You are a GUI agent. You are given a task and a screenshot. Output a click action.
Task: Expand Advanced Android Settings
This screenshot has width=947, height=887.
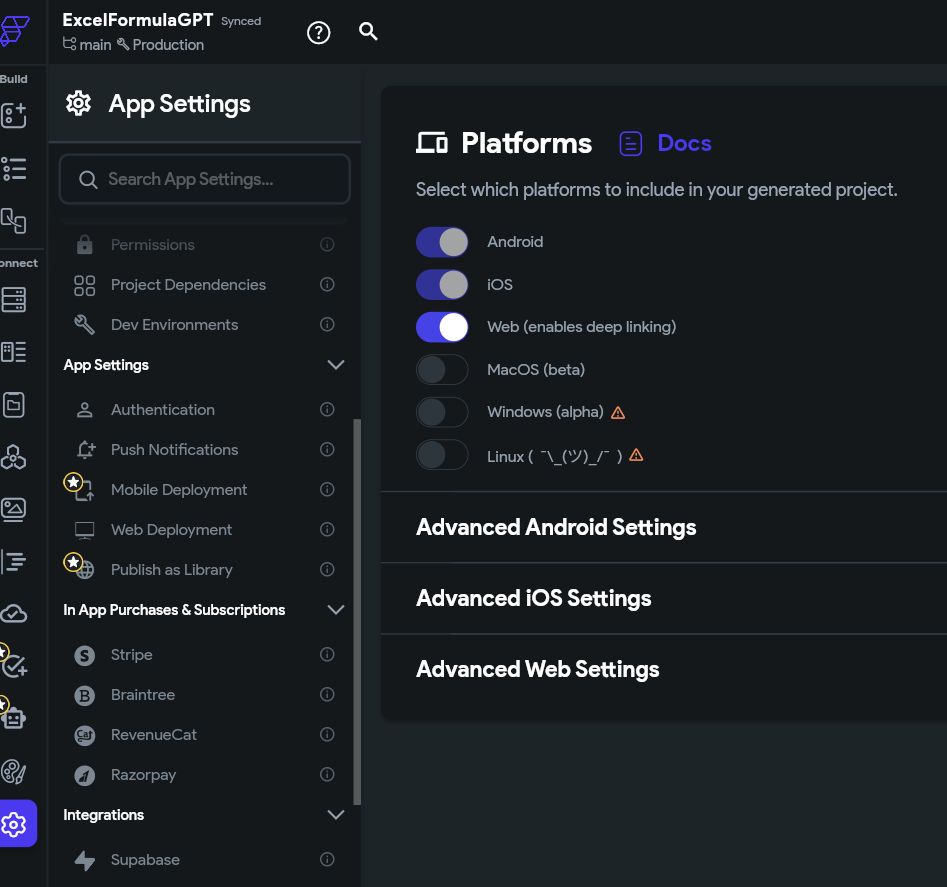point(556,527)
